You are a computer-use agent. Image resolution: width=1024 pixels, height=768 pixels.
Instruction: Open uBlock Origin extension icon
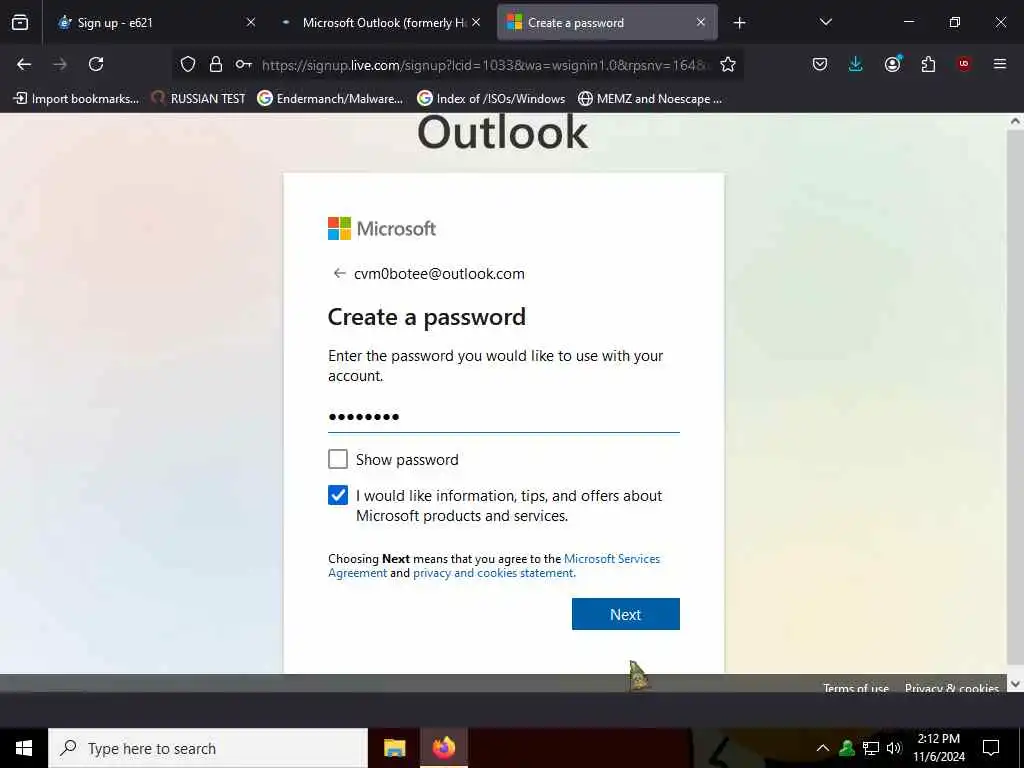[x=964, y=64]
